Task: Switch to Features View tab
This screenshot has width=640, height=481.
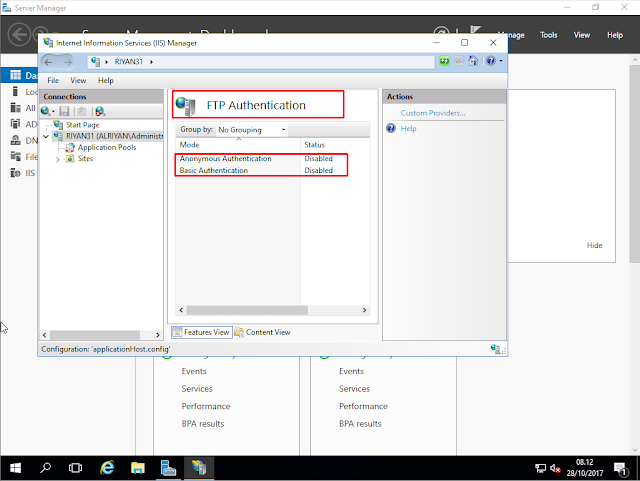Action: pos(202,332)
